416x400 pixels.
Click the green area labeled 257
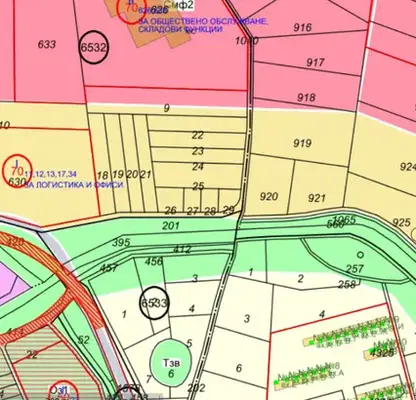click(x=355, y=269)
